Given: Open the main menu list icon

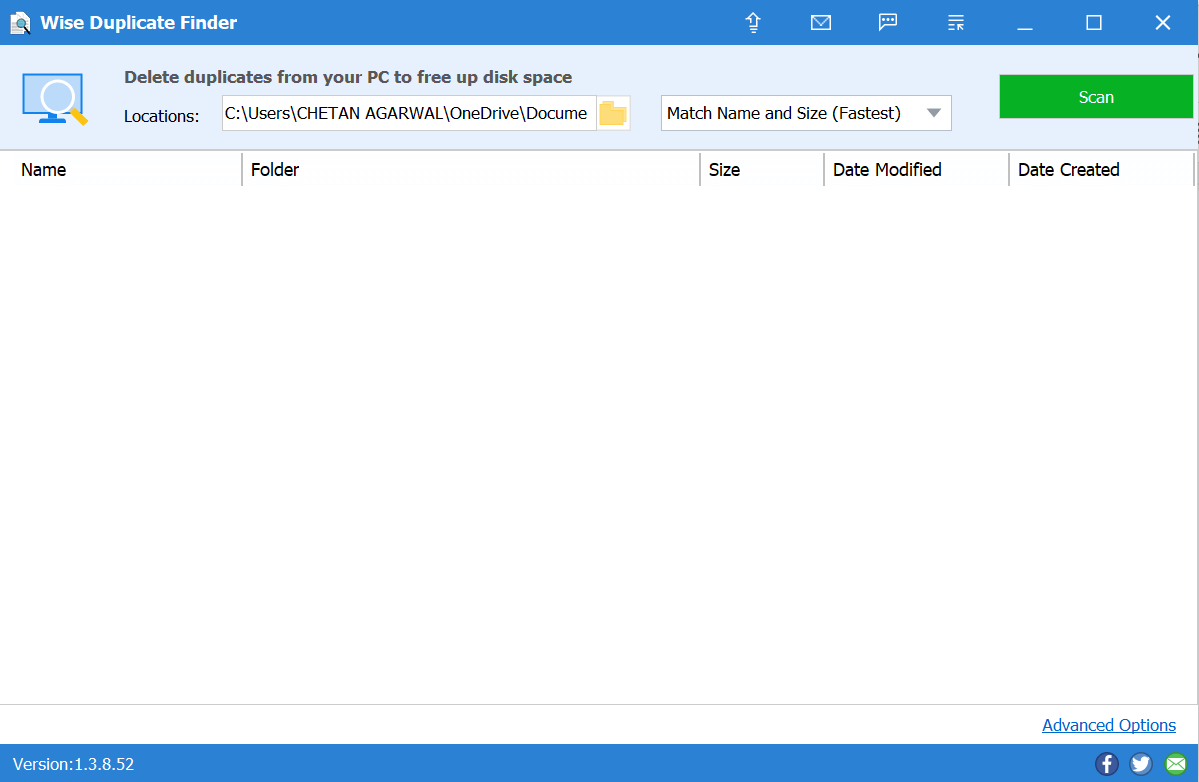Looking at the screenshot, I should 955,22.
